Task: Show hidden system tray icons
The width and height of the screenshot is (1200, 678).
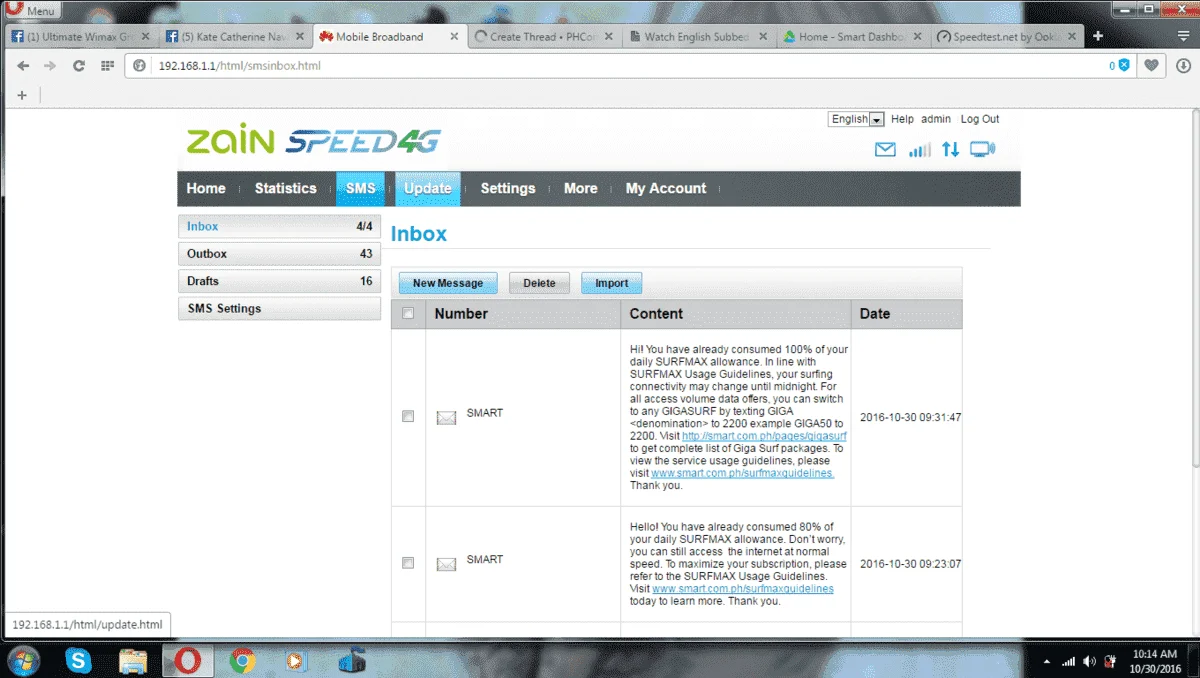Action: coord(1047,661)
